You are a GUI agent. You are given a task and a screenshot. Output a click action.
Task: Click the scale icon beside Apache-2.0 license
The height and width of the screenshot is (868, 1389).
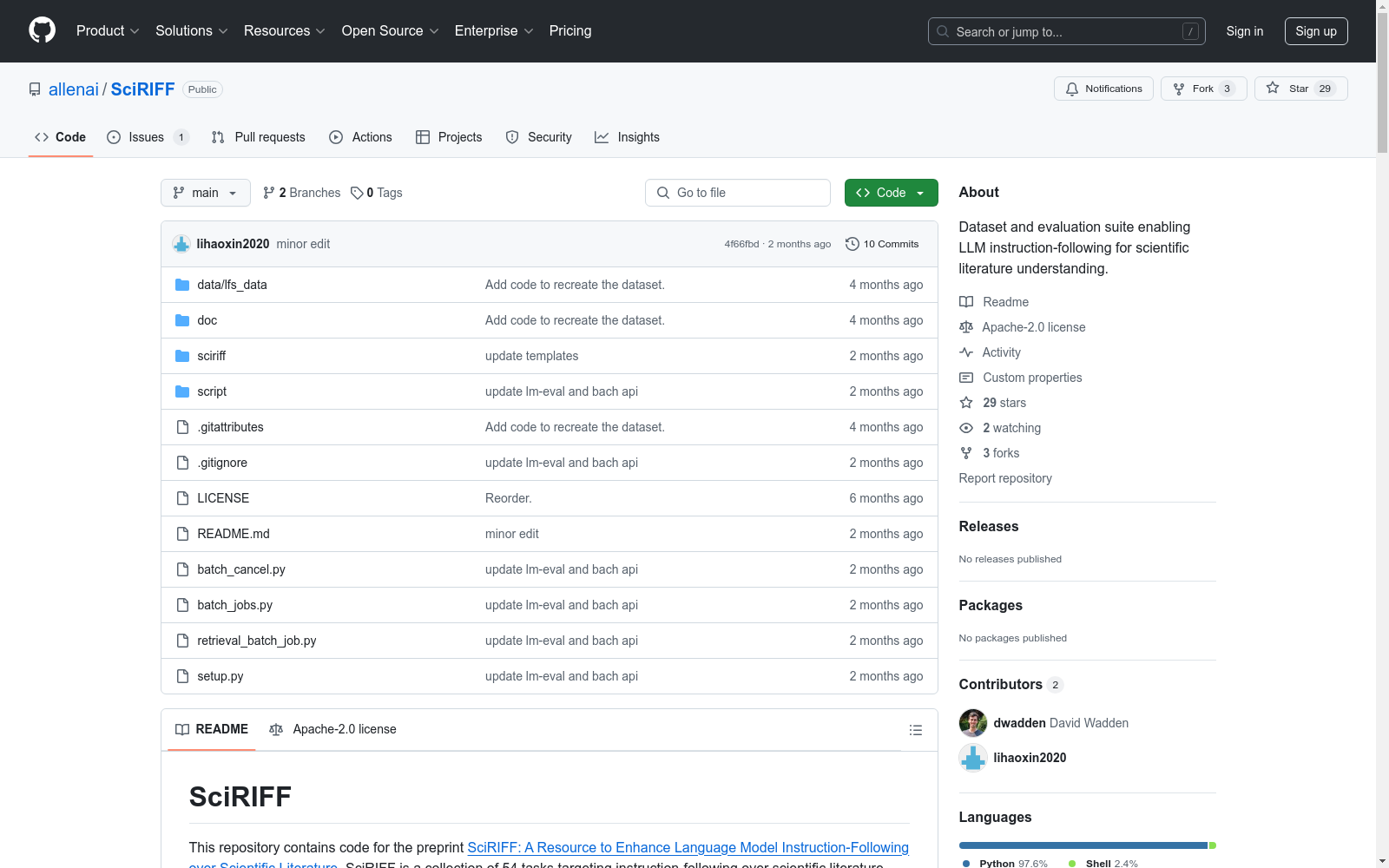[x=966, y=327]
